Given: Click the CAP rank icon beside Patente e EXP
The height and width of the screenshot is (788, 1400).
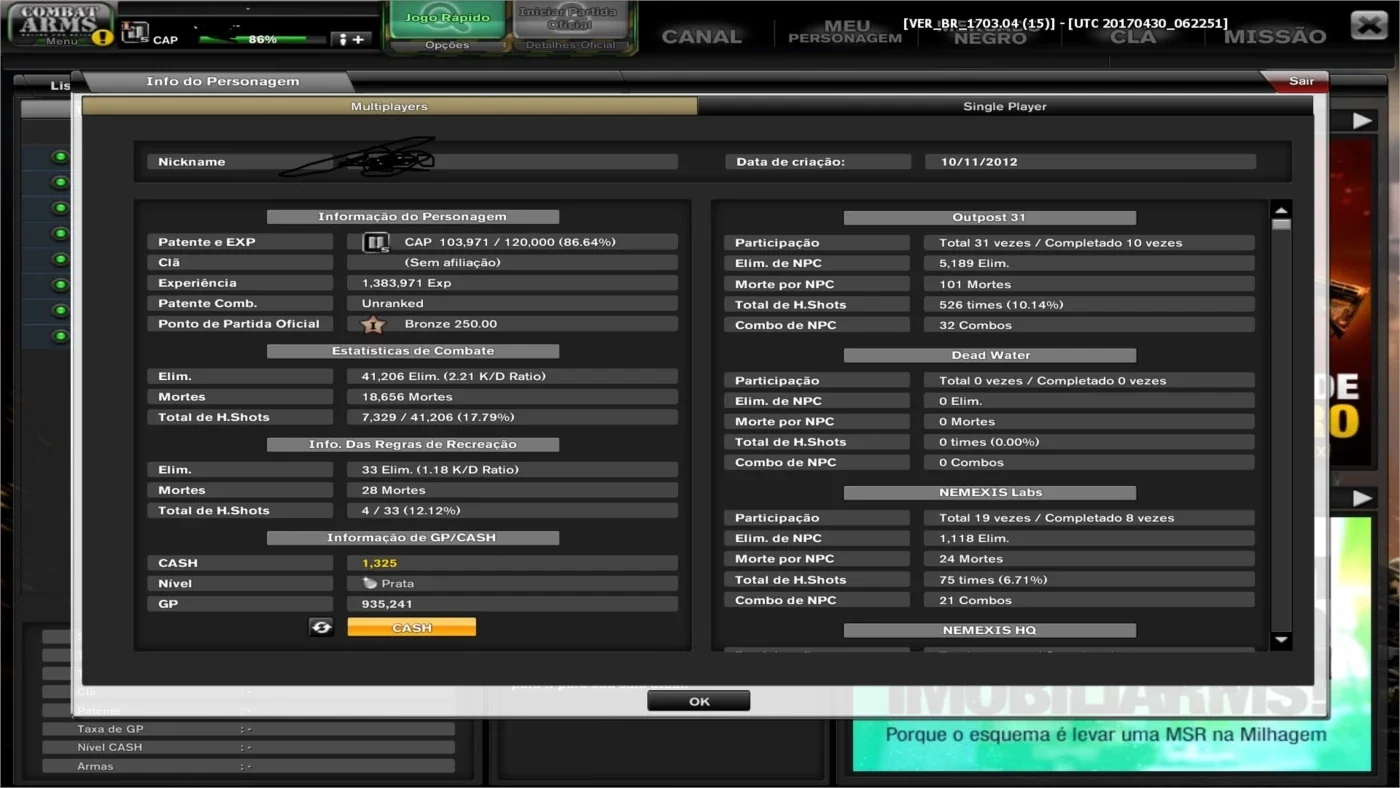Looking at the screenshot, I should click(376, 243).
